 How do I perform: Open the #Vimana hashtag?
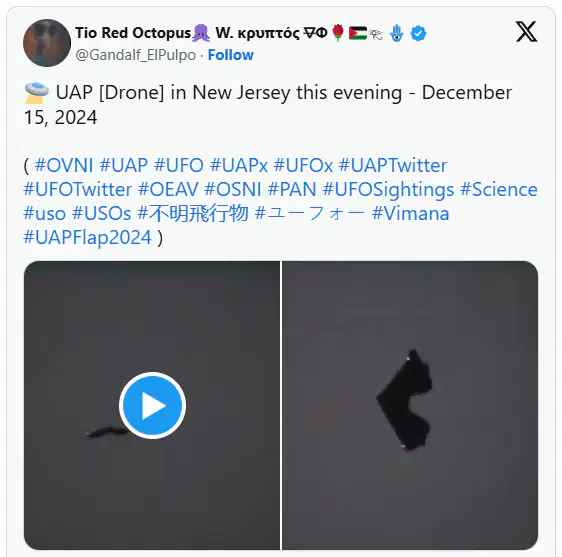[x=410, y=214]
